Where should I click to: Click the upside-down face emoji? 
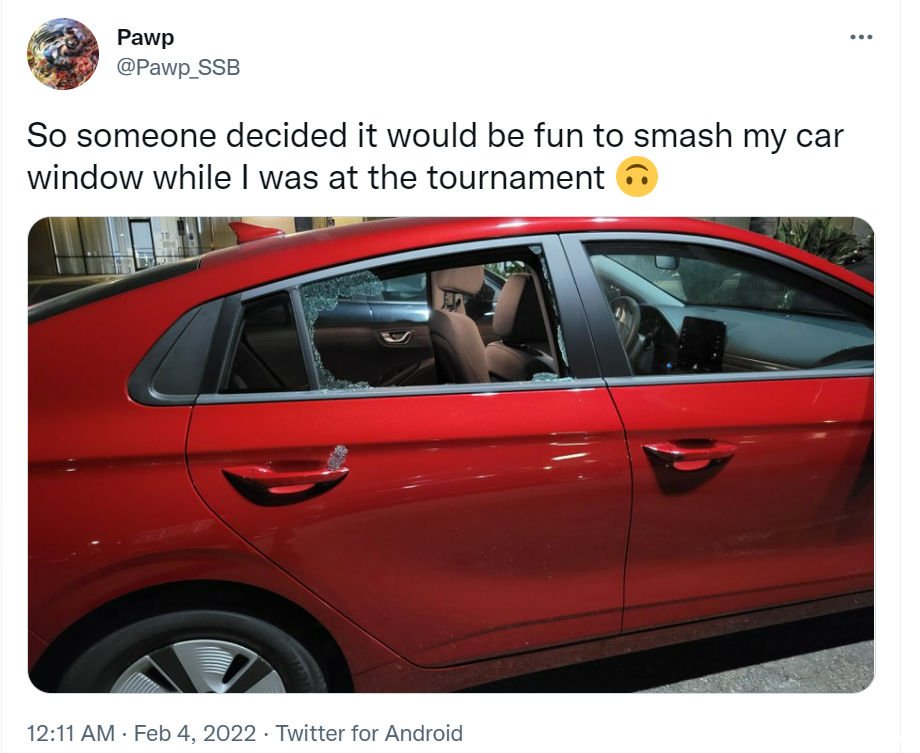click(x=637, y=177)
